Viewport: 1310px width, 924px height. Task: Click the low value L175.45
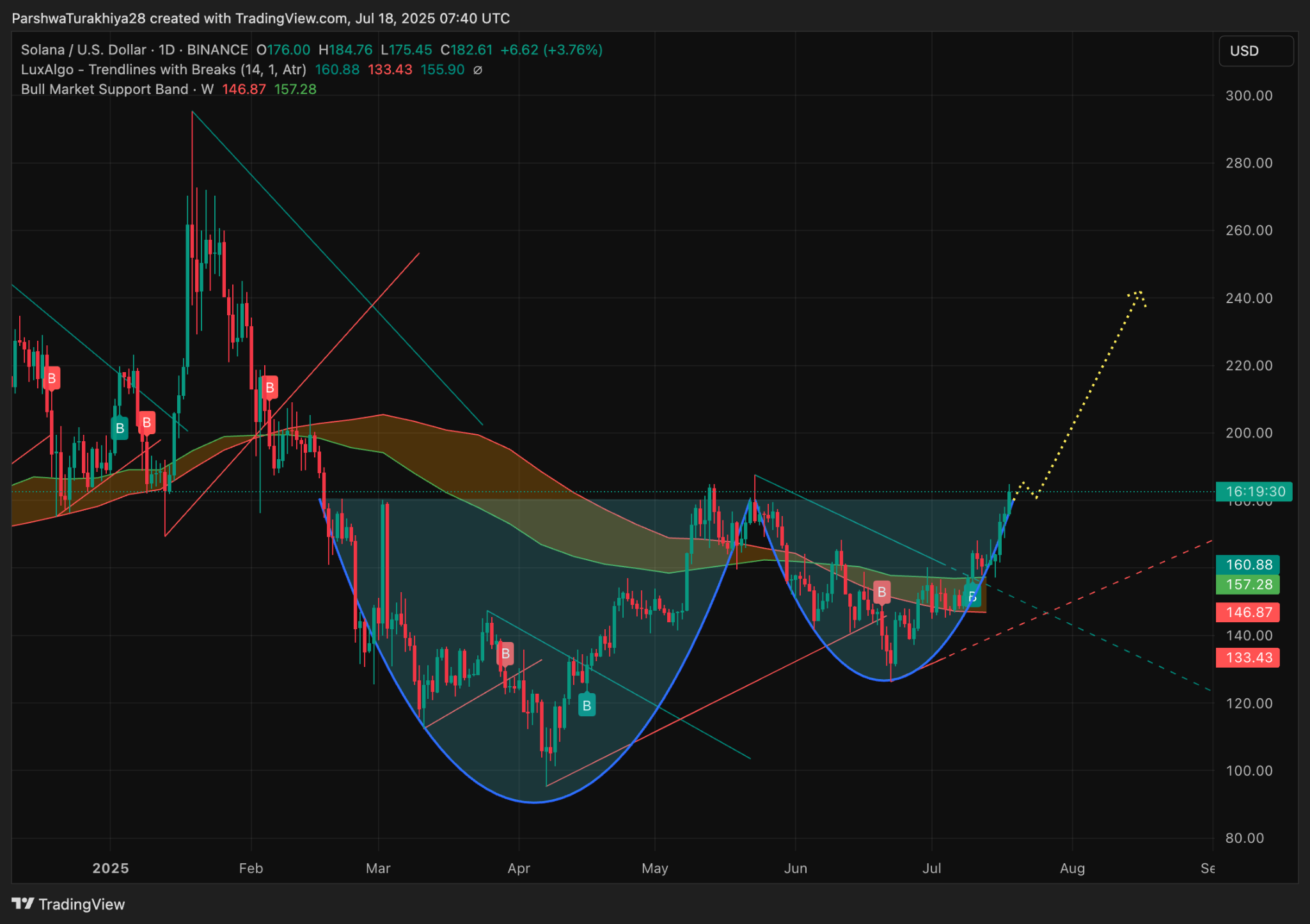click(406, 50)
